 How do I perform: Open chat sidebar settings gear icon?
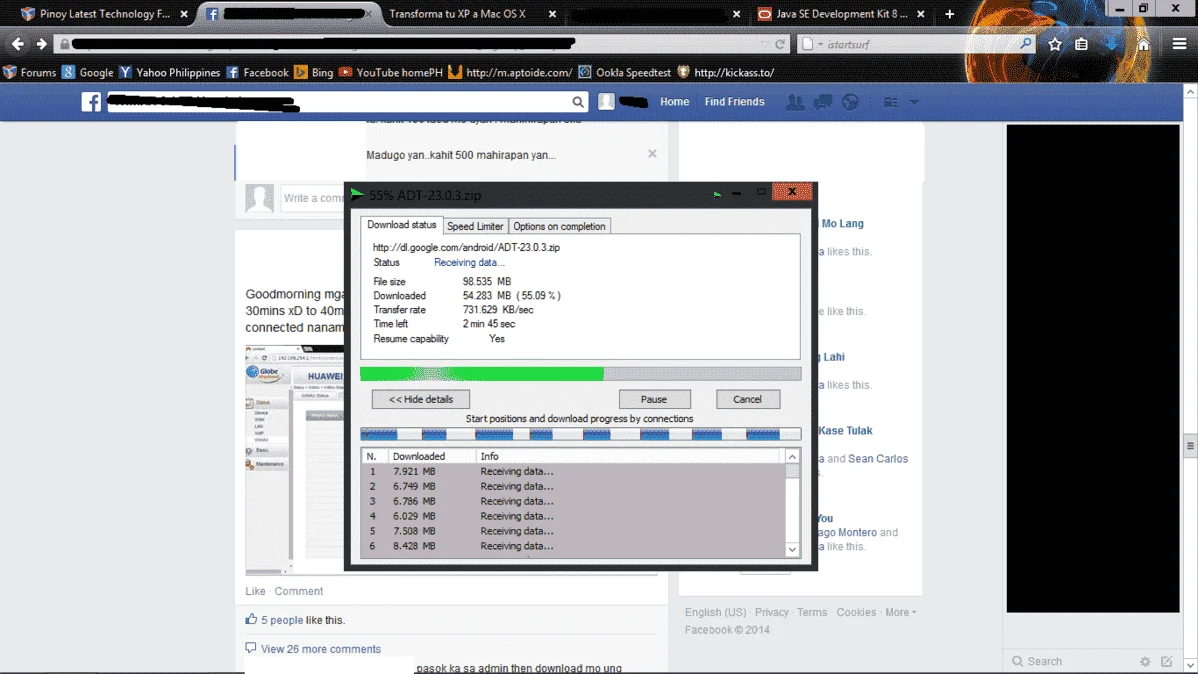pyautogui.click(x=1145, y=661)
